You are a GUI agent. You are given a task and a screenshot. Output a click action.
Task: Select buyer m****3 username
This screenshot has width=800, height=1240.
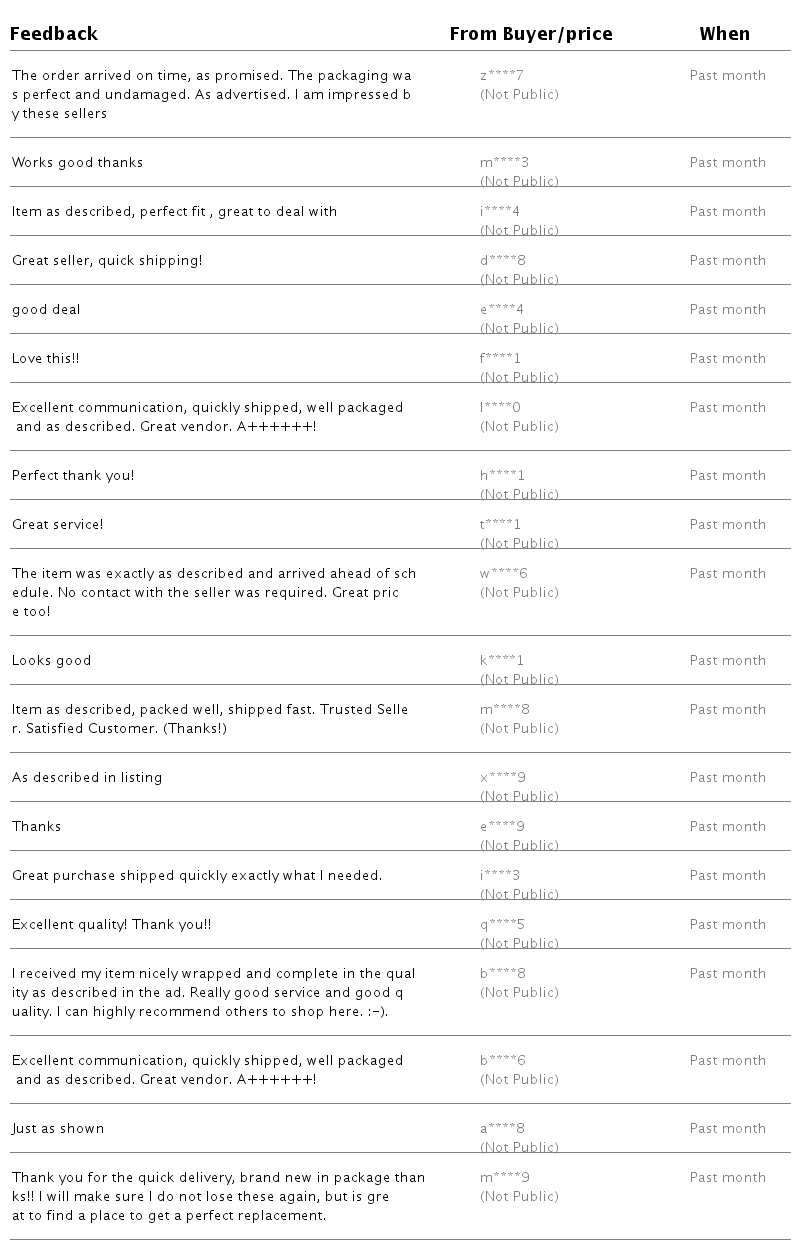tap(504, 163)
